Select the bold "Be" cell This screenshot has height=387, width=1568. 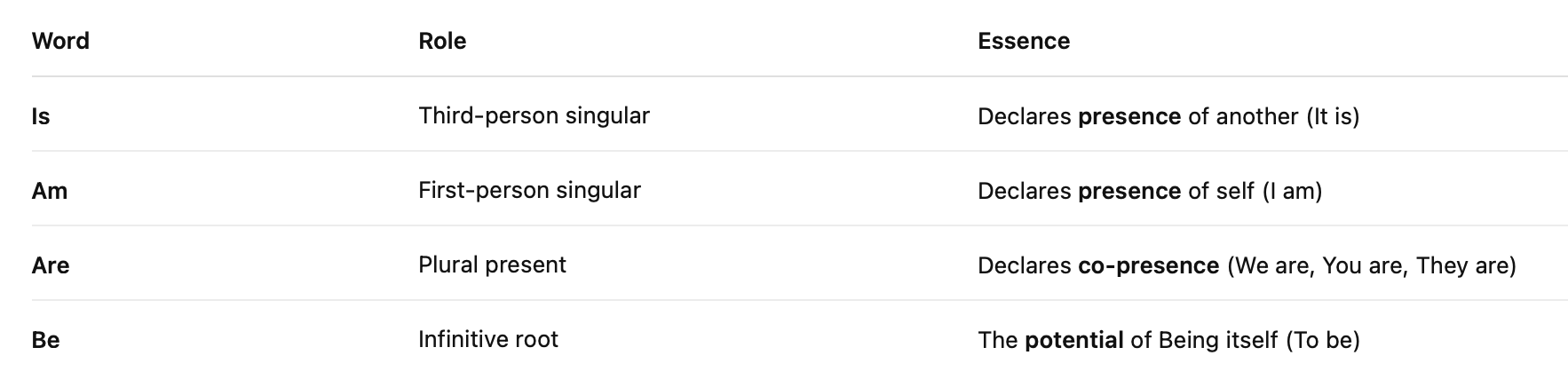[x=46, y=340]
